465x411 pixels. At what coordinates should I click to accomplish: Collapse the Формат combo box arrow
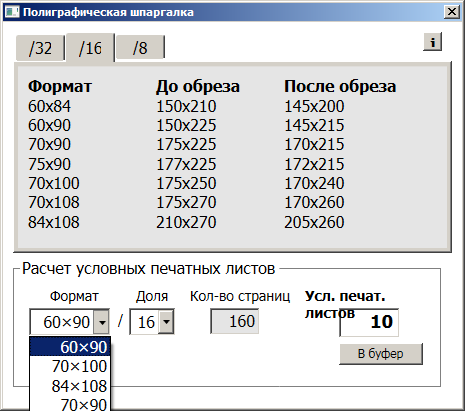pos(102,322)
